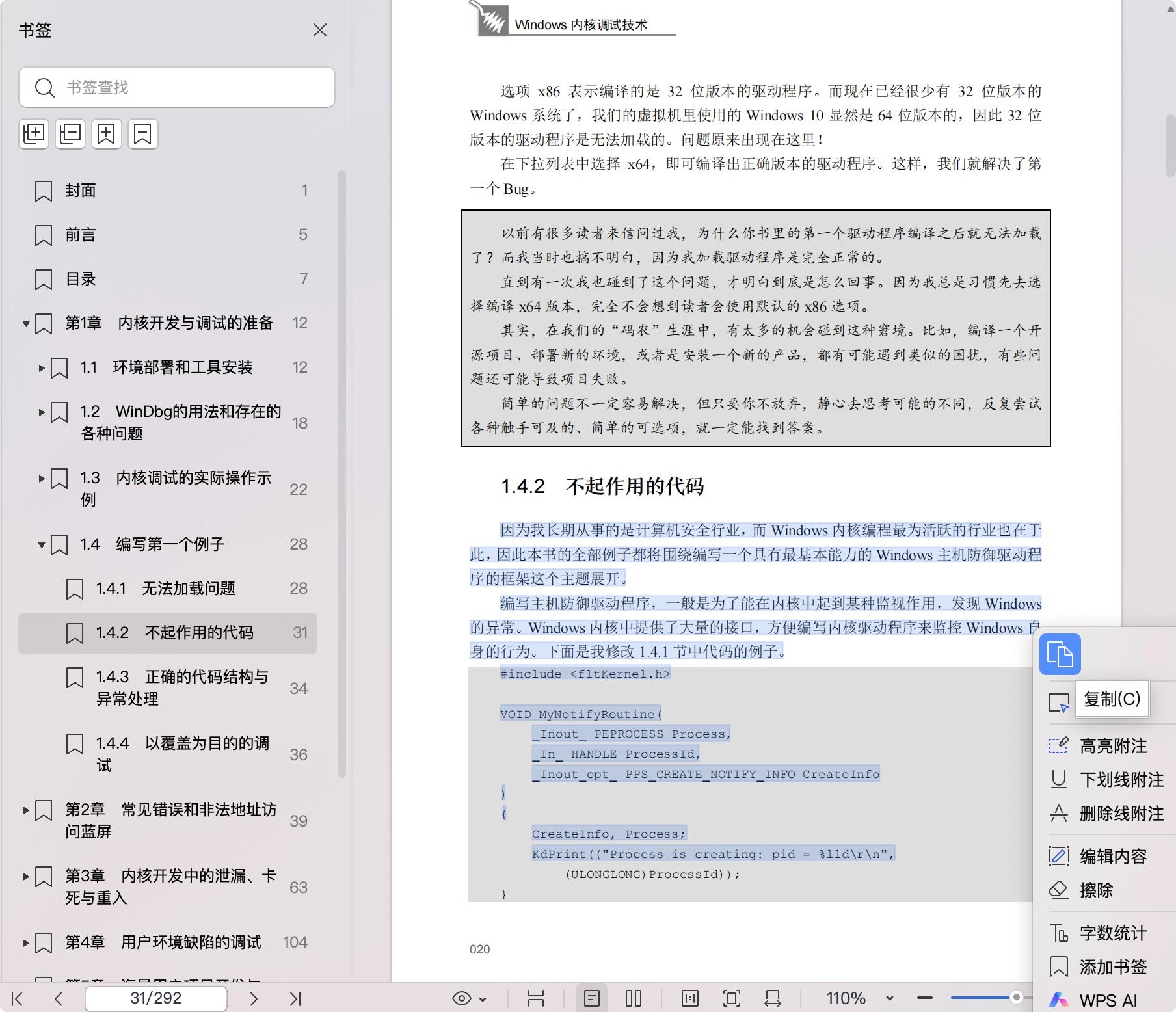The image size is (1176, 1012).
Task: Click the bookmark icon beside 1.1 环境部署
Action: click(x=59, y=367)
